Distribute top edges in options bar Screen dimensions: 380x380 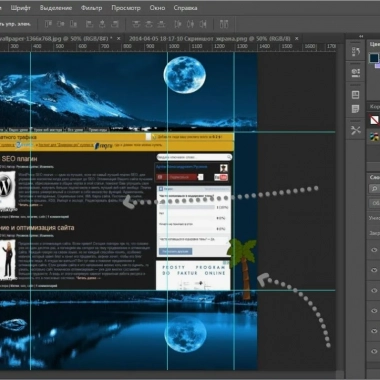coord(136,24)
